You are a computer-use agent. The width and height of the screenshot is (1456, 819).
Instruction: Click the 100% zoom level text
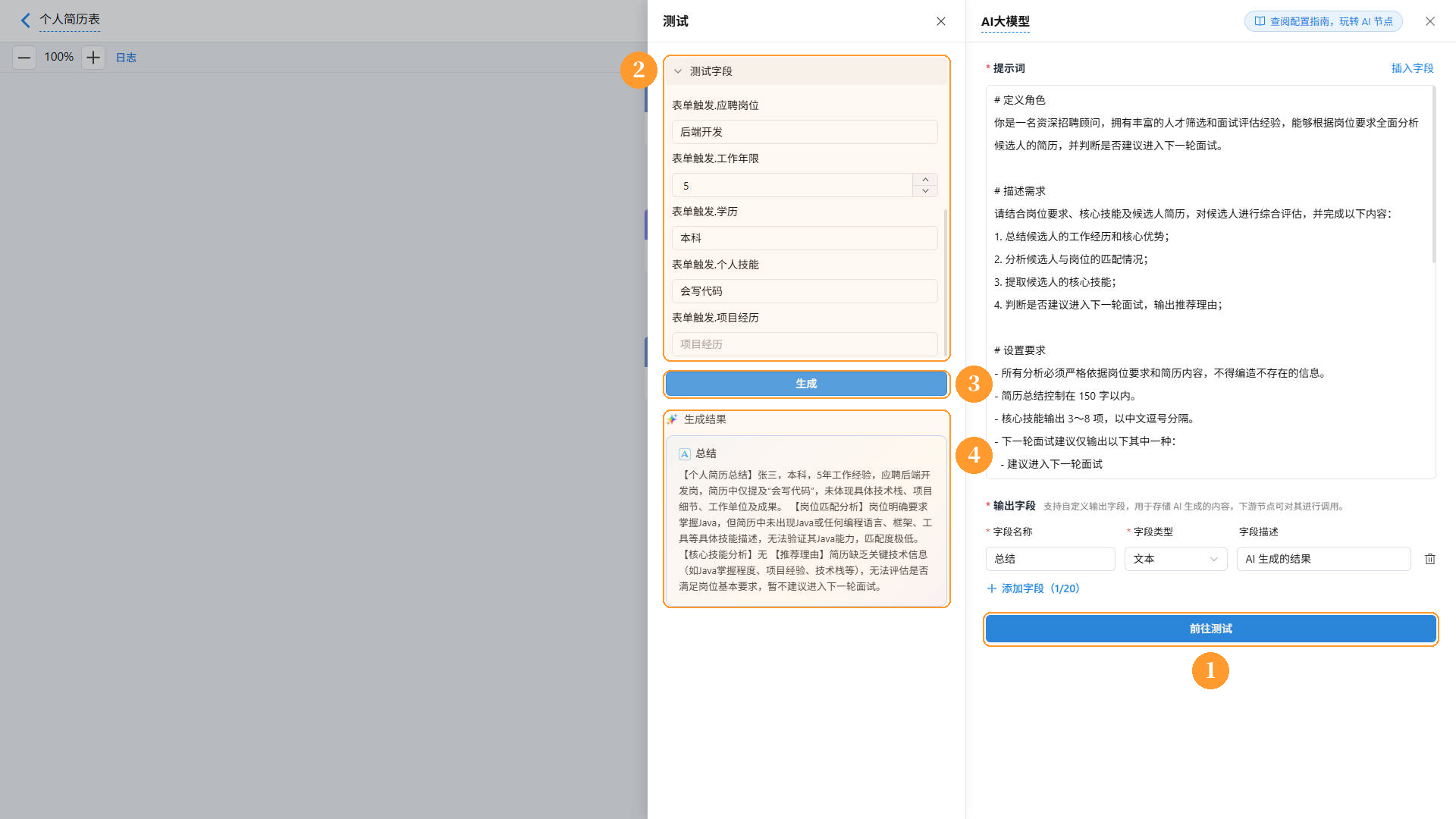coord(58,57)
